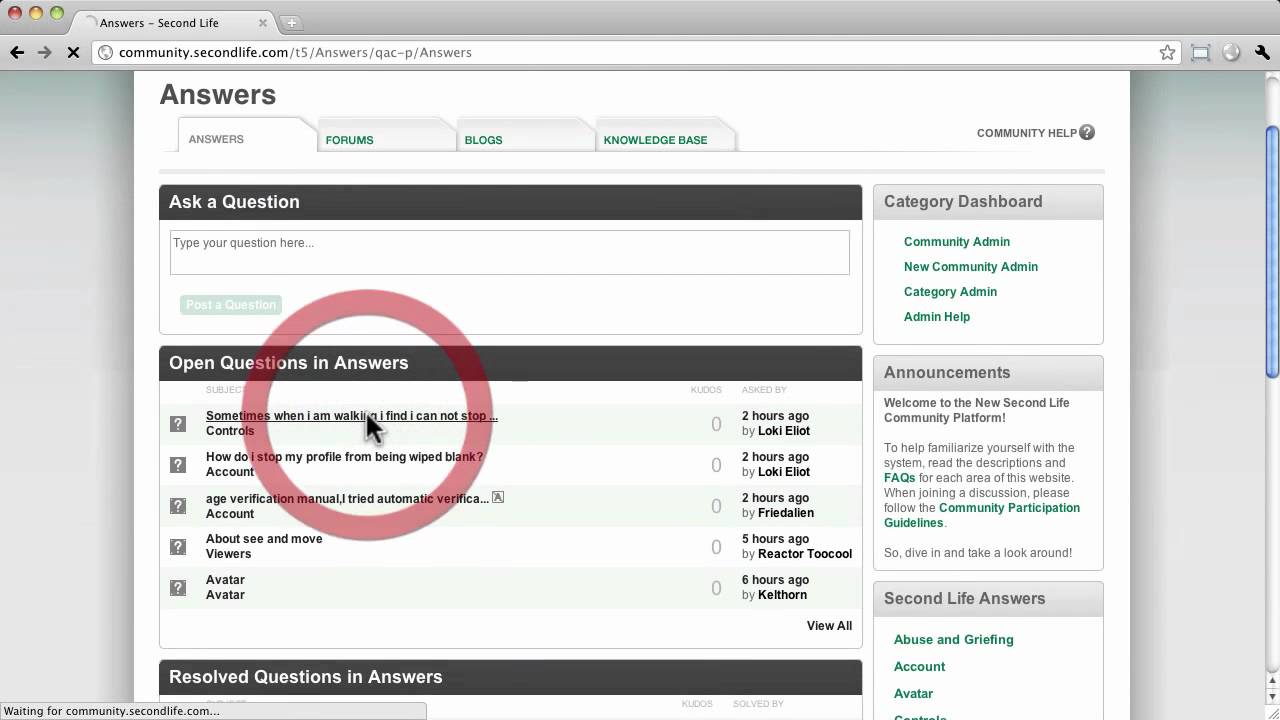
Task: Open the Community Admin link
Action: [x=957, y=241]
